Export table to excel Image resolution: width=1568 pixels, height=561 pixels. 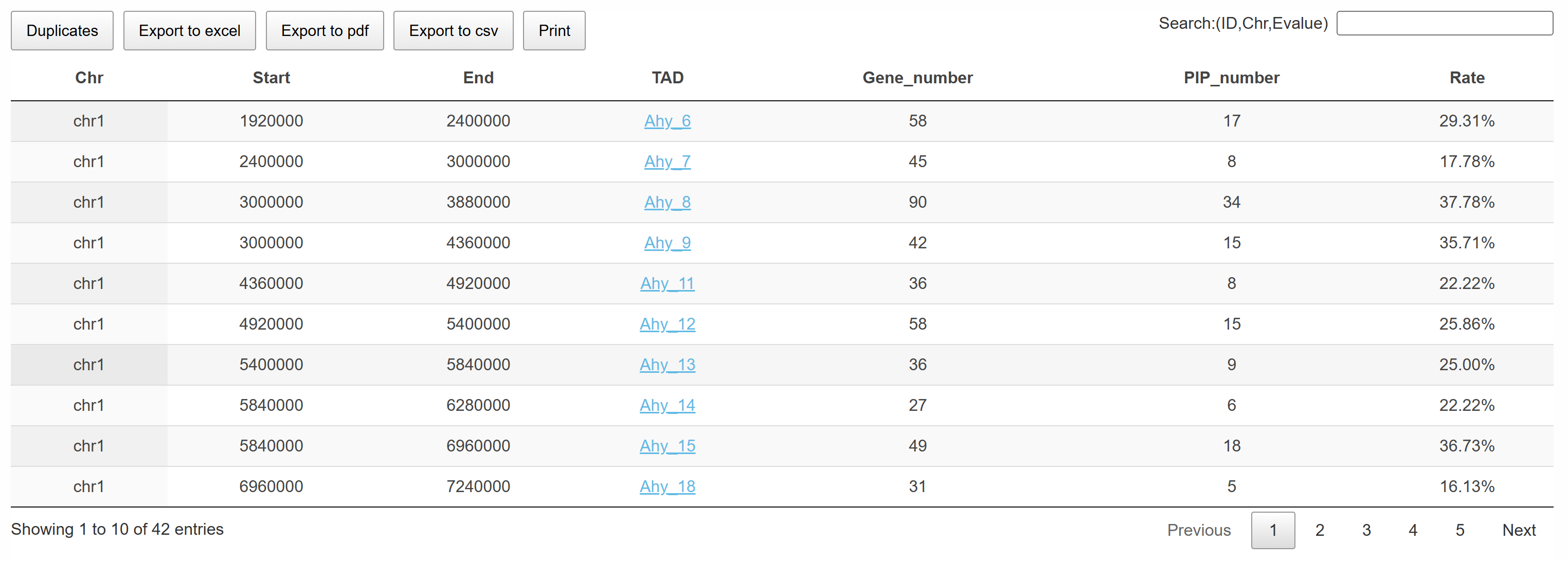coord(189,30)
